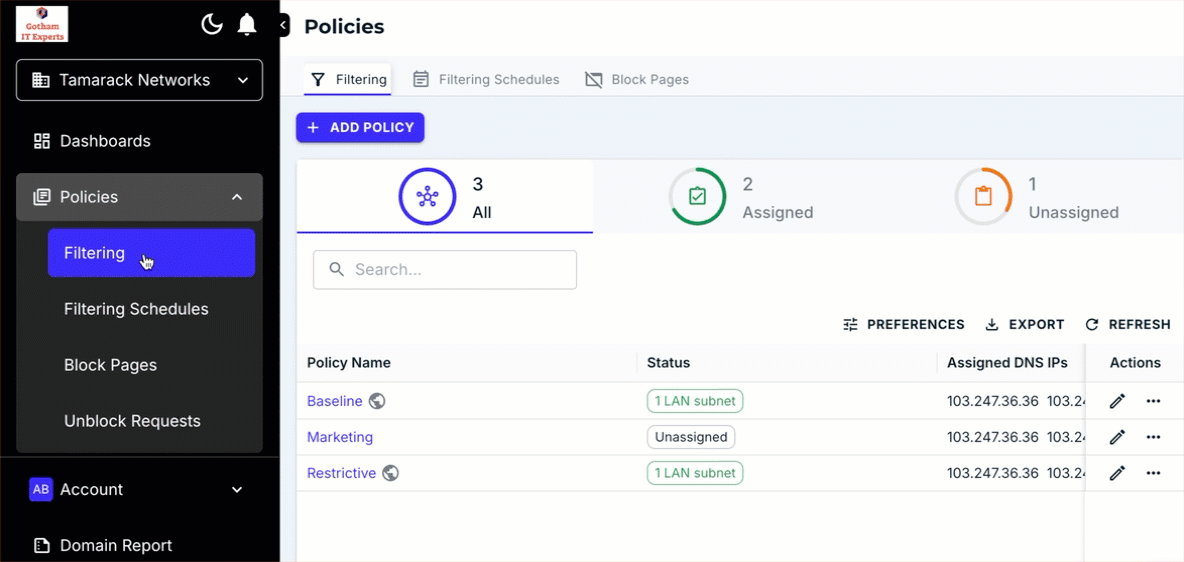Click the edit pencil for Restrictive policy
Image resolution: width=1184 pixels, height=562 pixels.
[1118, 473]
